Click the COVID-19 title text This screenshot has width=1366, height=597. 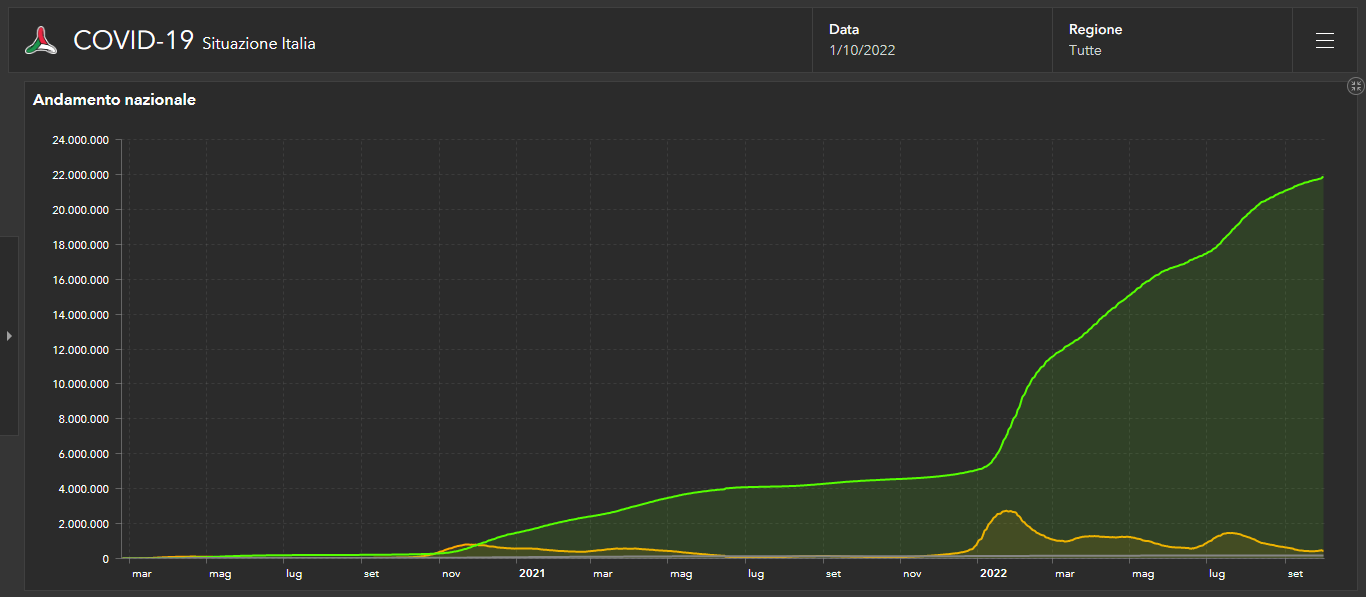pos(133,41)
